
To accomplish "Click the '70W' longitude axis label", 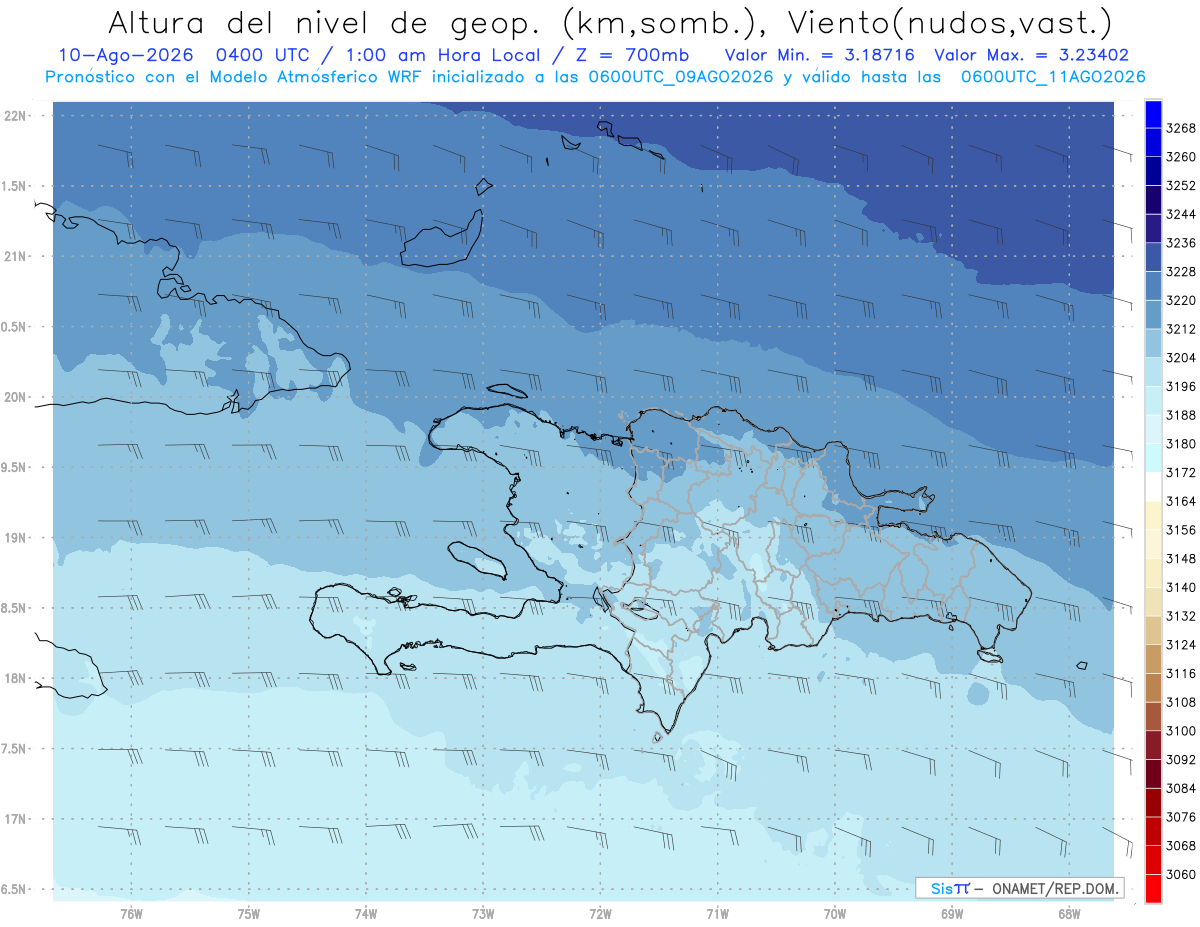I will coord(835,913).
